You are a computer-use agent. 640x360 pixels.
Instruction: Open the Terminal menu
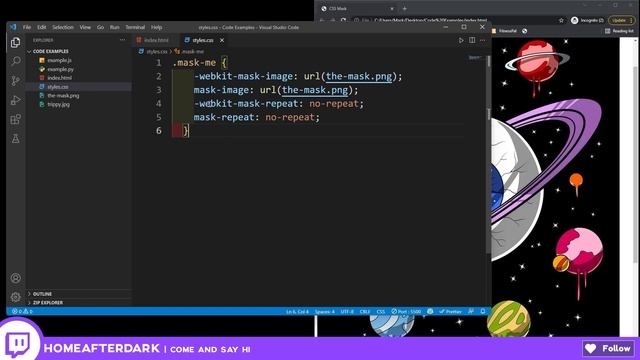(135, 27)
